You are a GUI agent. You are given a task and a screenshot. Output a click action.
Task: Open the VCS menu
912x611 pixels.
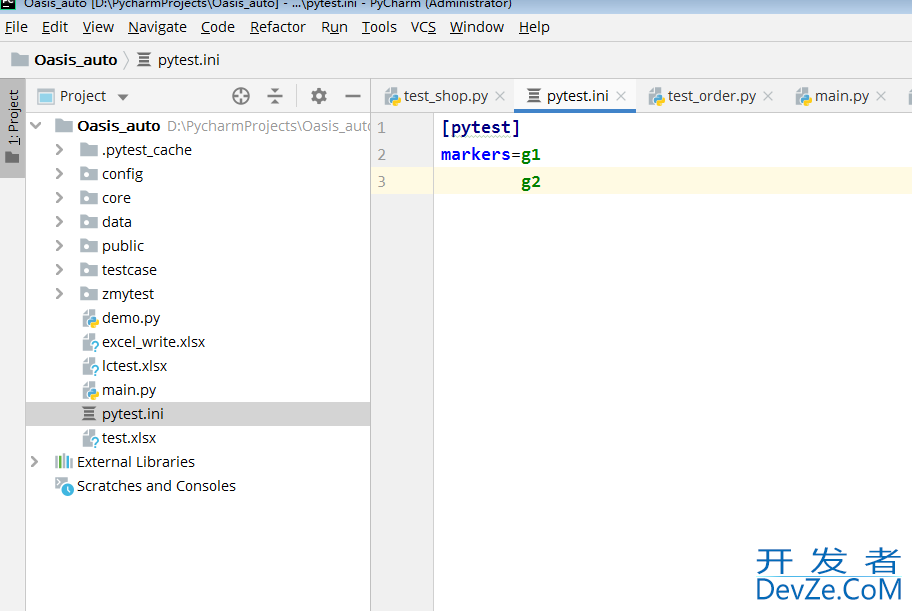coord(423,27)
